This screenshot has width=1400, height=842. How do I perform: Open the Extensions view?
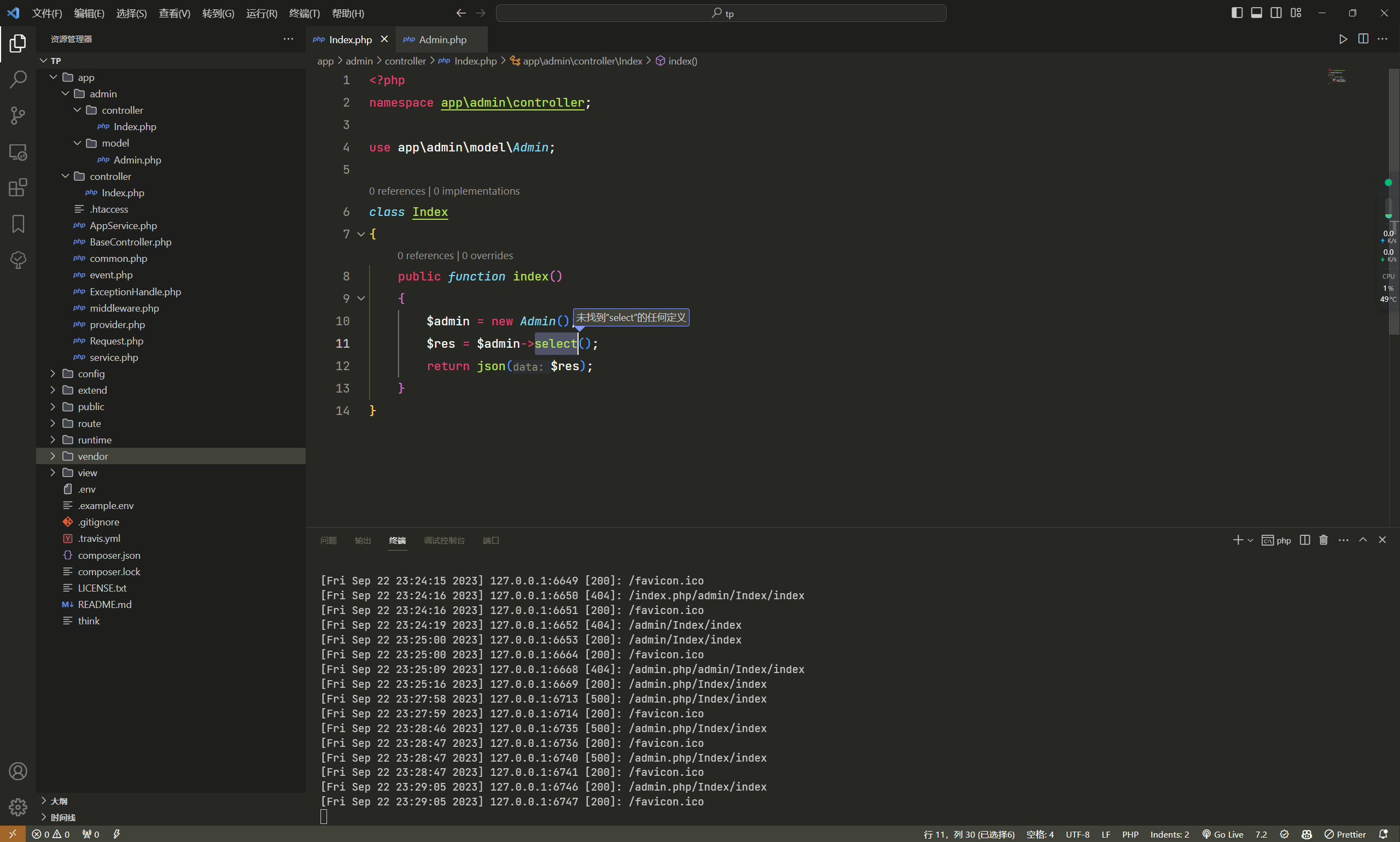pyautogui.click(x=17, y=188)
